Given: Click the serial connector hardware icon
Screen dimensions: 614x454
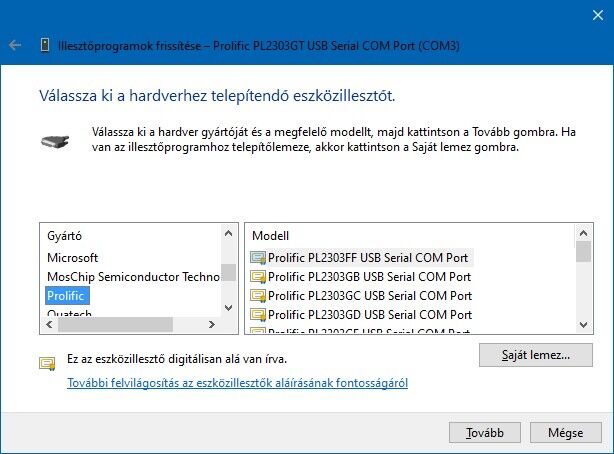Looking at the screenshot, I should [55, 141].
